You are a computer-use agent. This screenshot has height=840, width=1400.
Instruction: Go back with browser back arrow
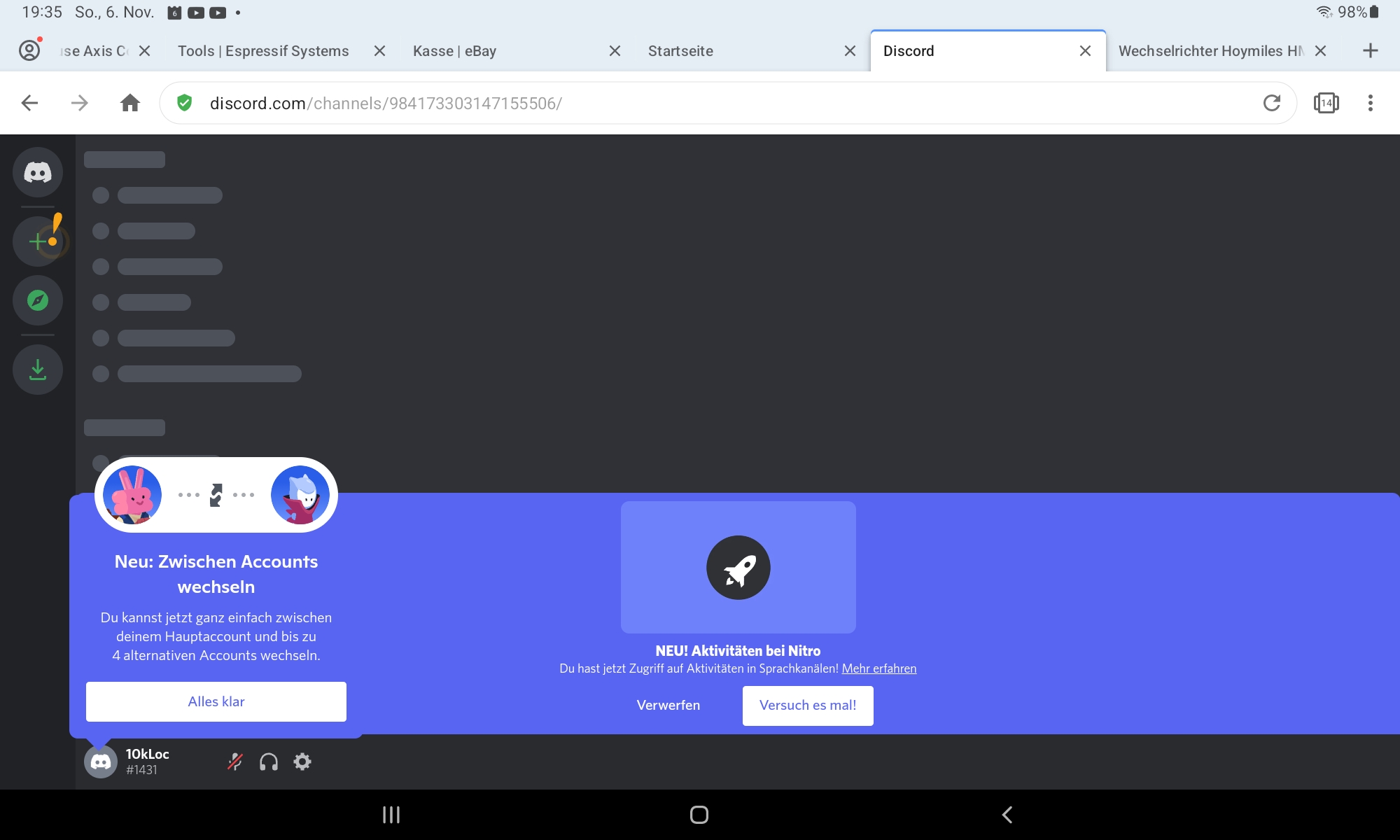point(29,104)
